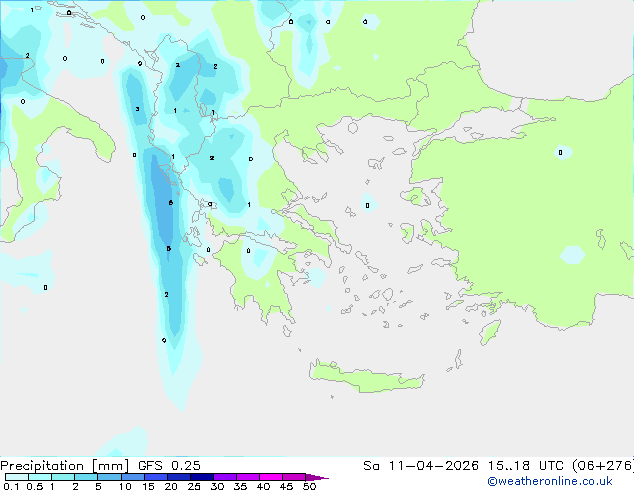Viewport: 634px width, 490px height.
Task: Click the Peloponnese peninsula on the map
Action: pyautogui.click(x=259, y=279)
